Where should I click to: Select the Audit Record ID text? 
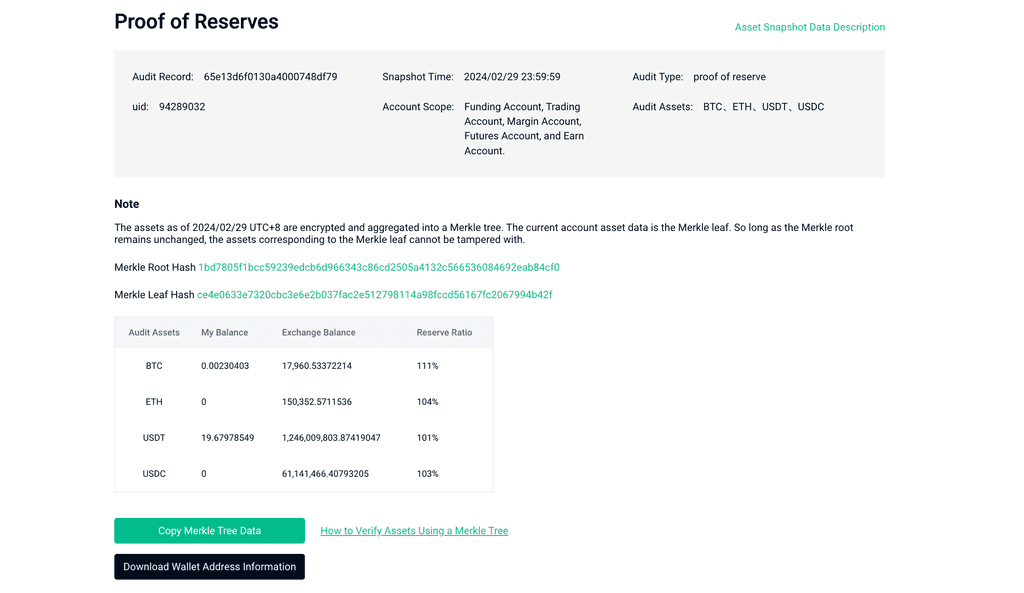tap(270, 76)
